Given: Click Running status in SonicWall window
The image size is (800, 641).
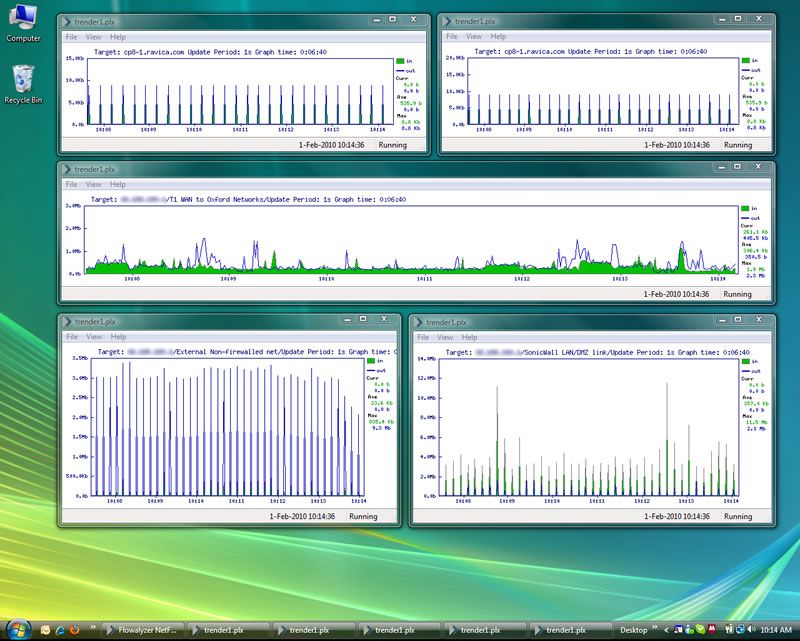Looking at the screenshot, I should (738, 516).
